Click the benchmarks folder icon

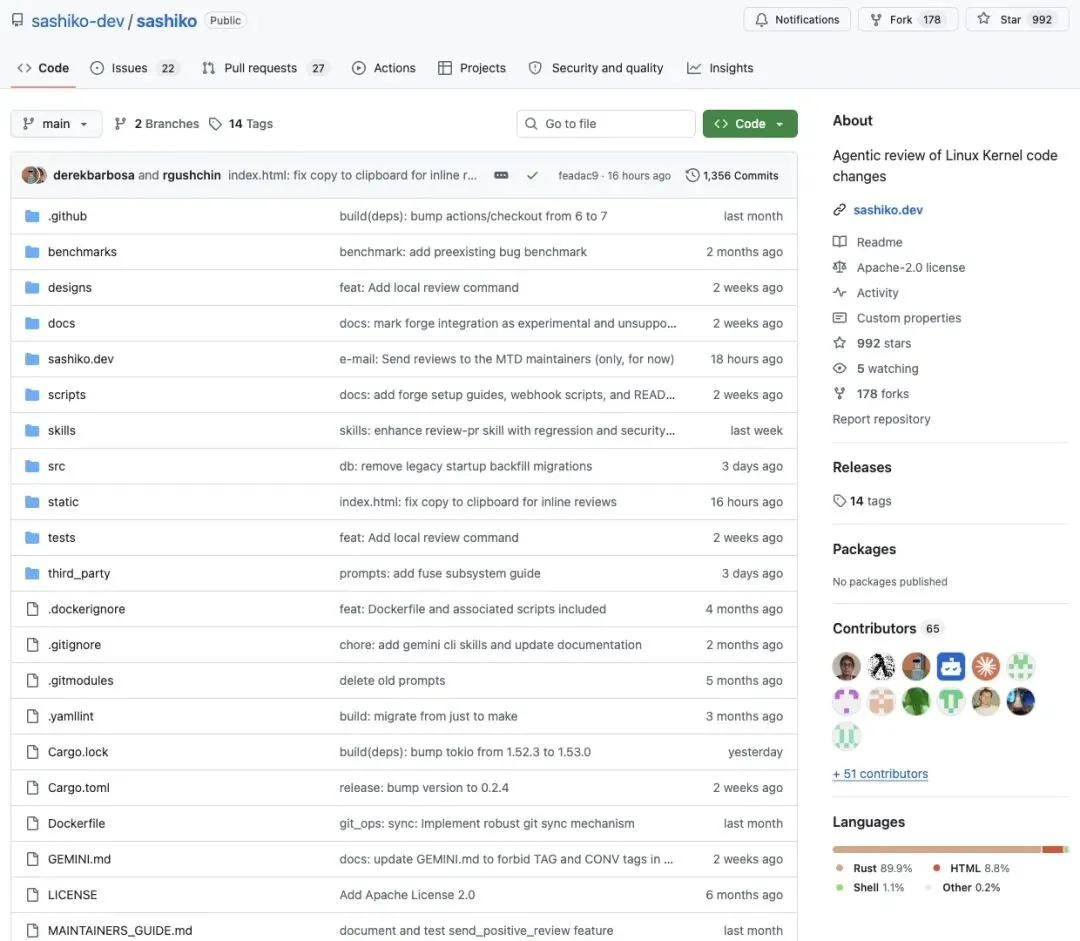tap(32, 252)
